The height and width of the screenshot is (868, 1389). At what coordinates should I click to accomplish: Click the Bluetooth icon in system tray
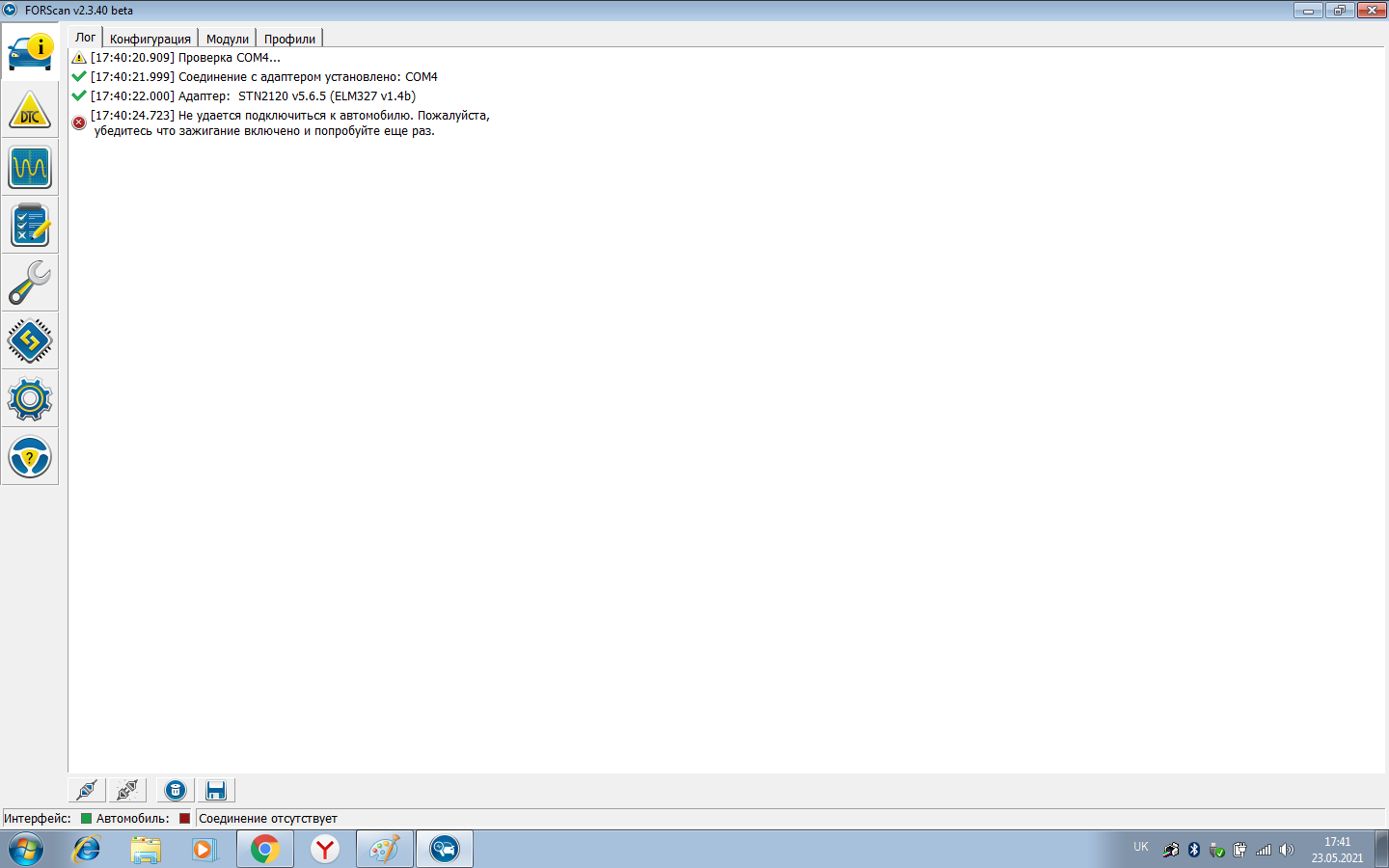(1194, 850)
